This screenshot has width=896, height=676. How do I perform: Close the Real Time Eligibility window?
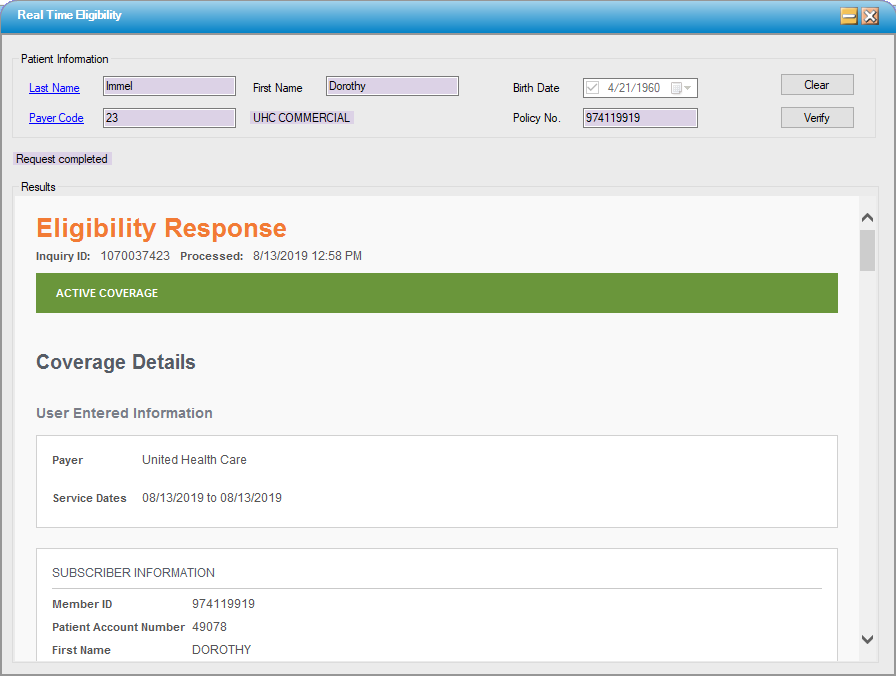[x=870, y=16]
